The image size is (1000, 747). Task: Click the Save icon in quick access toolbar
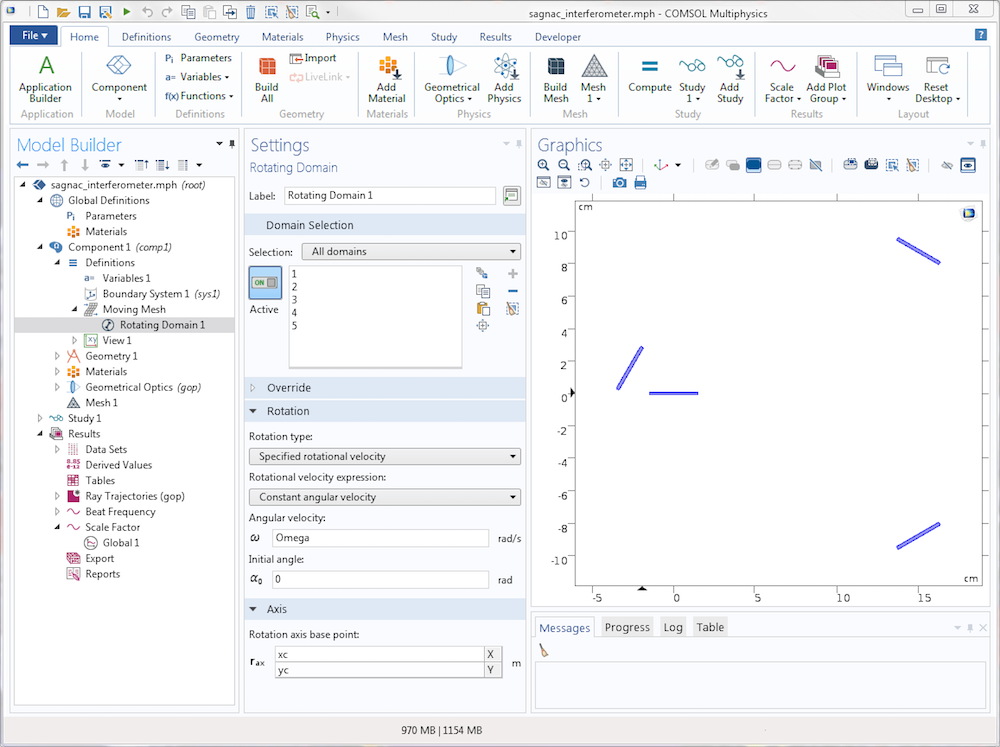click(x=84, y=12)
